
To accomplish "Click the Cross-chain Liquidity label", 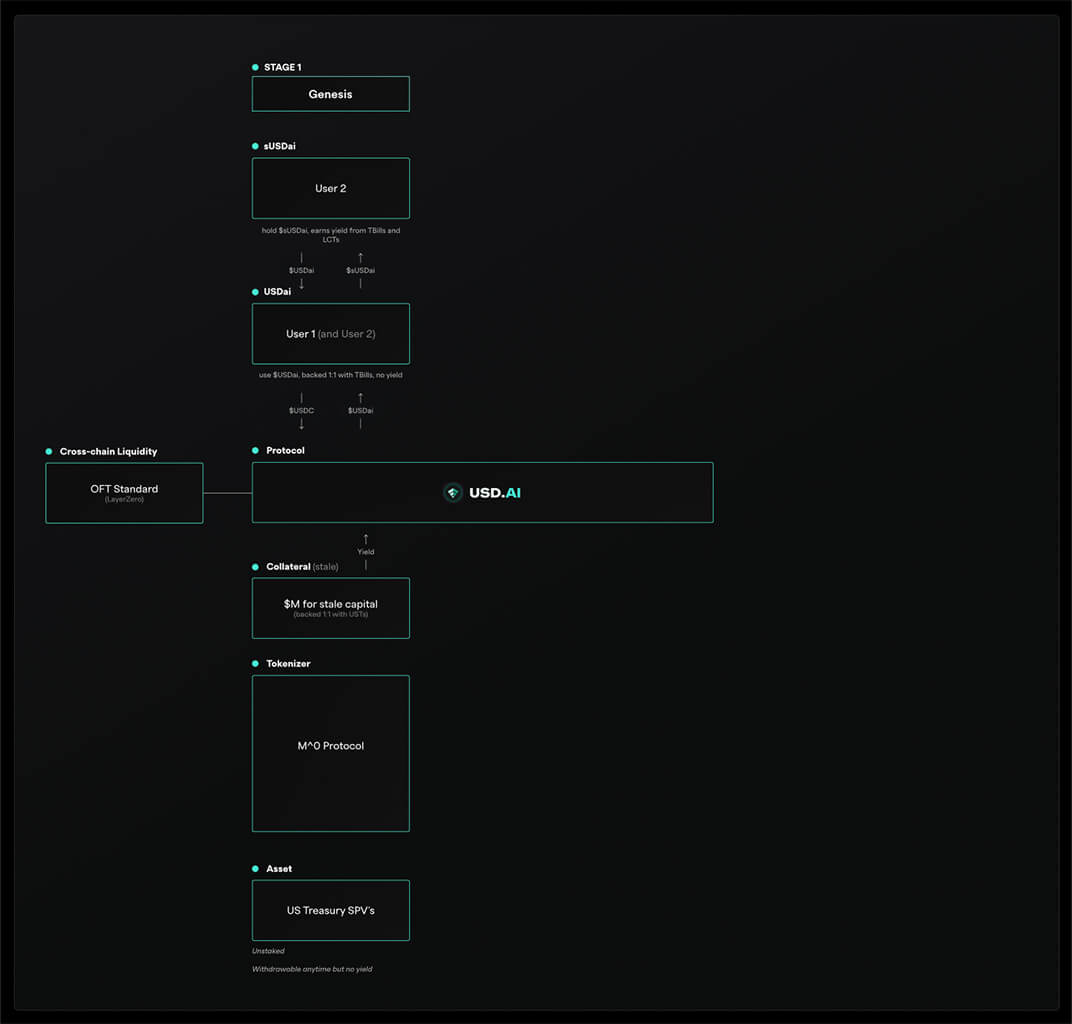I will tap(108, 451).
